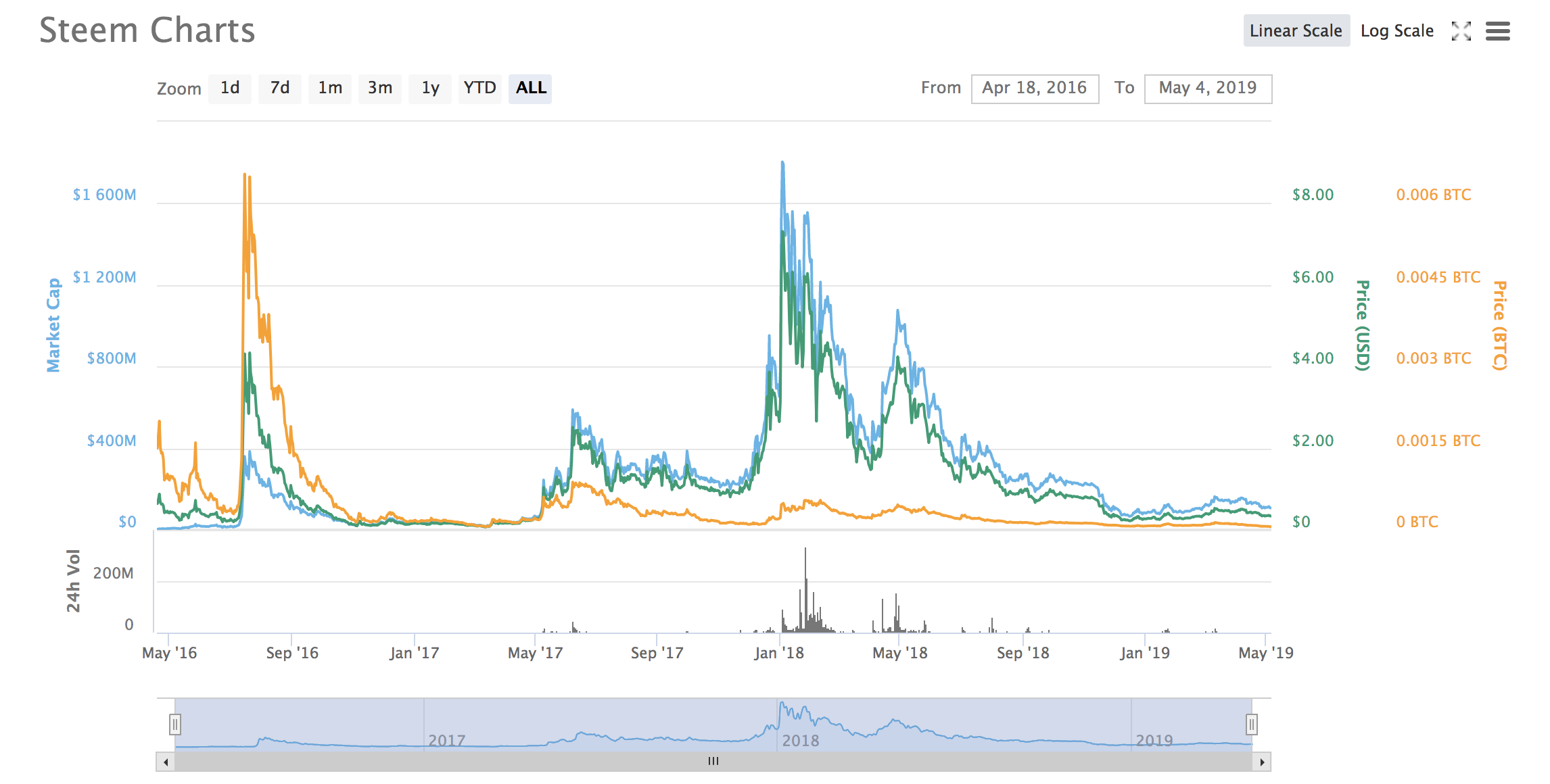Set zoom range to 1m
The width and height of the screenshot is (1550, 784).
(x=330, y=88)
